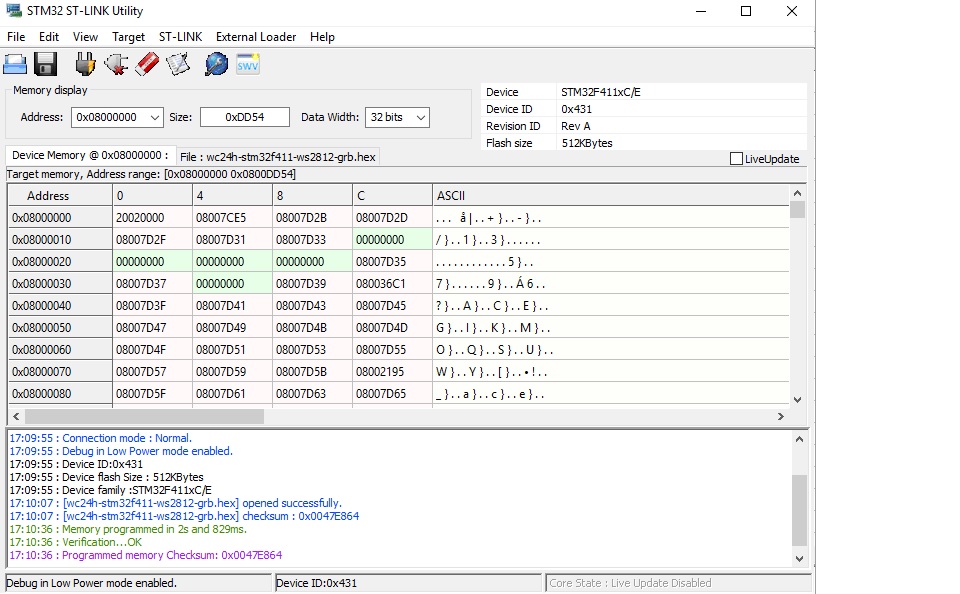Open the View menu

(85, 37)
